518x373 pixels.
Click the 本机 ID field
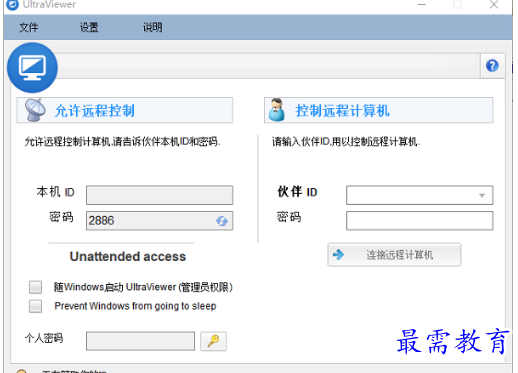click(x=159, y=195)
